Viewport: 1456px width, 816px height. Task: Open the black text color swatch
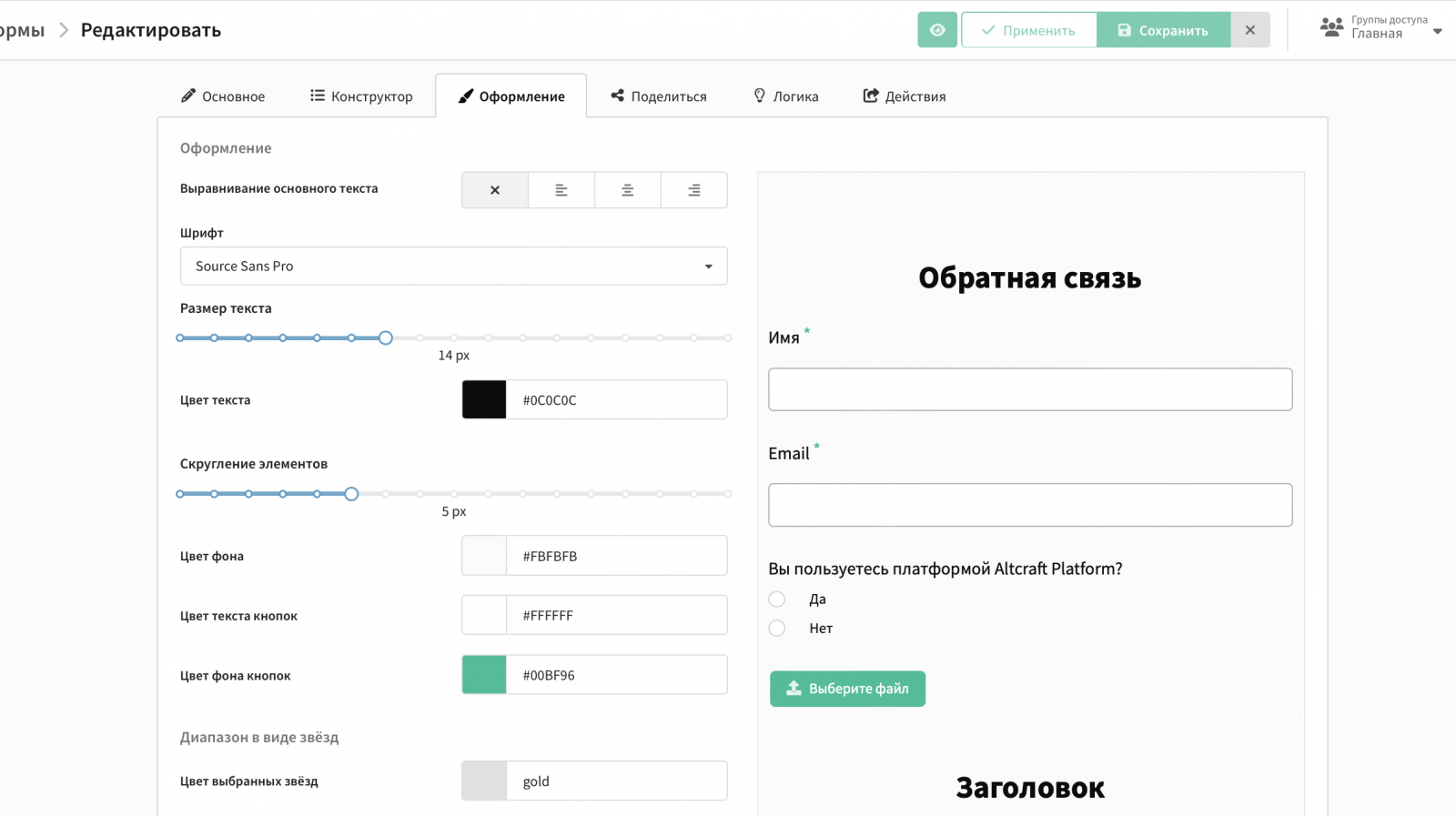coord(484,400)
